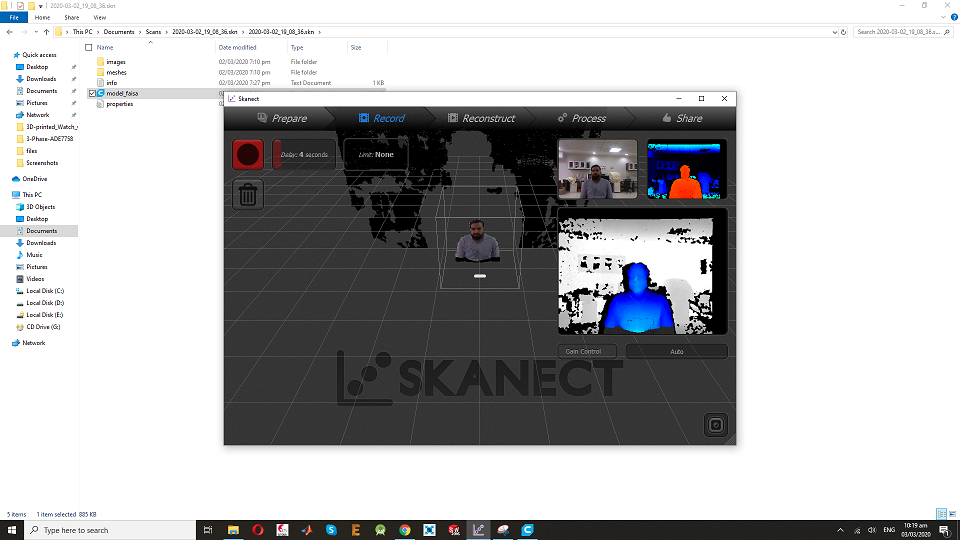Adjust the Delay 4 seconds slider
The width and height of the screenshot is (960, 540).
point(304,154)
